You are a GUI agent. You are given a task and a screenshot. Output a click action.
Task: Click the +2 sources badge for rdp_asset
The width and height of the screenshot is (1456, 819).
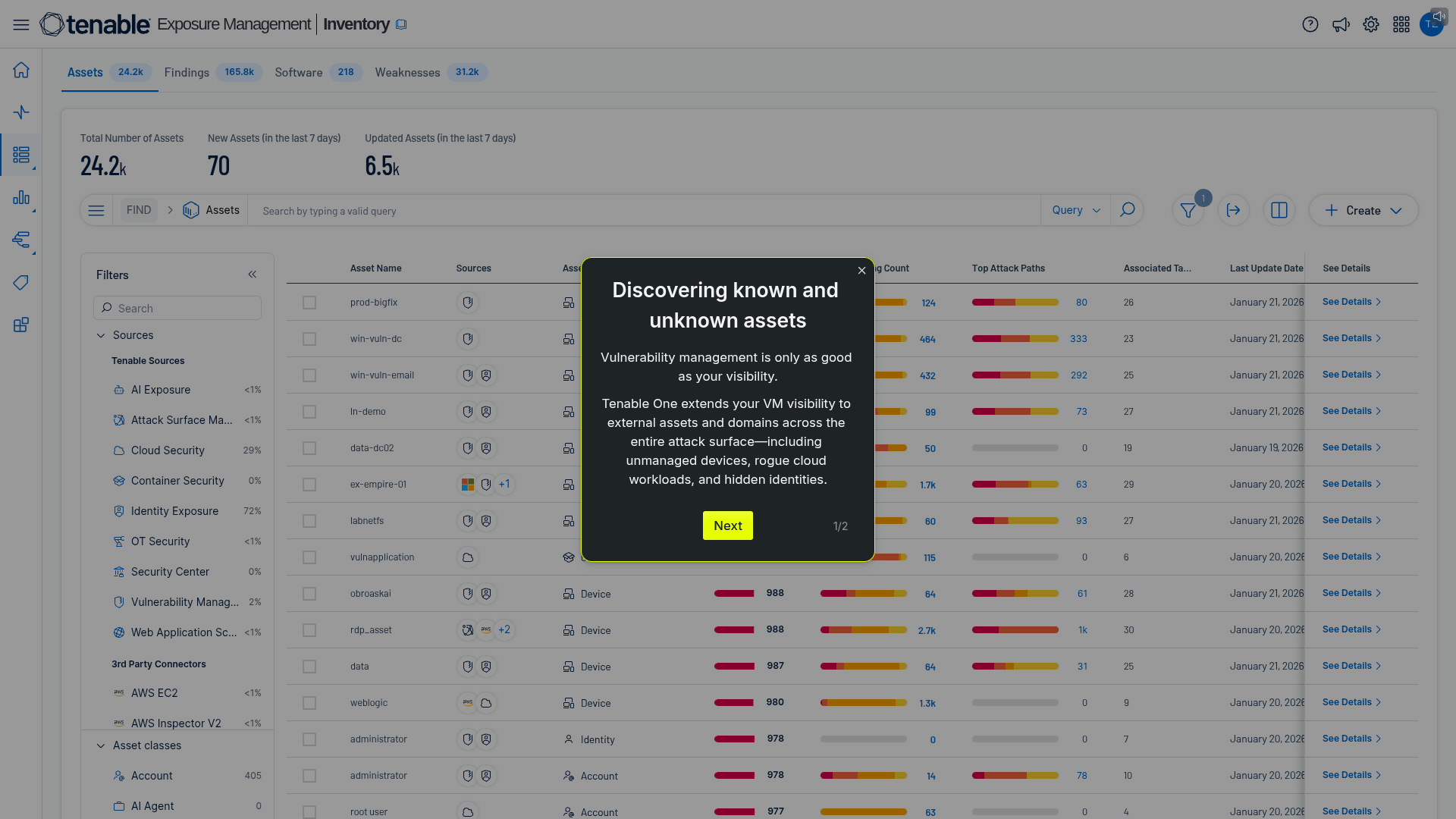click(504, 629)
